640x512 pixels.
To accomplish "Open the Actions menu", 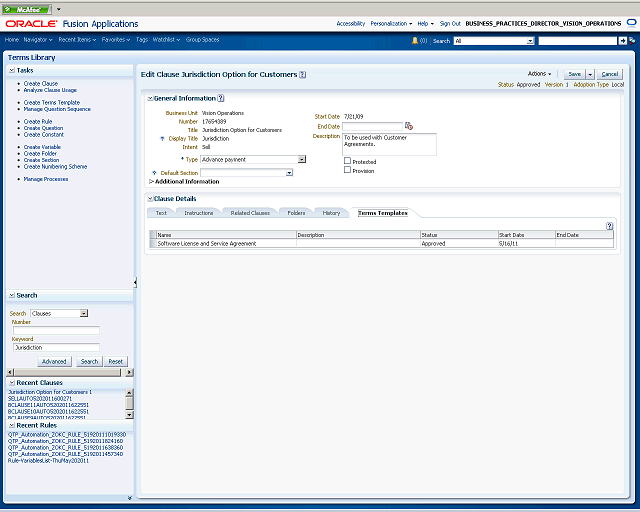I will click(539, 74).
